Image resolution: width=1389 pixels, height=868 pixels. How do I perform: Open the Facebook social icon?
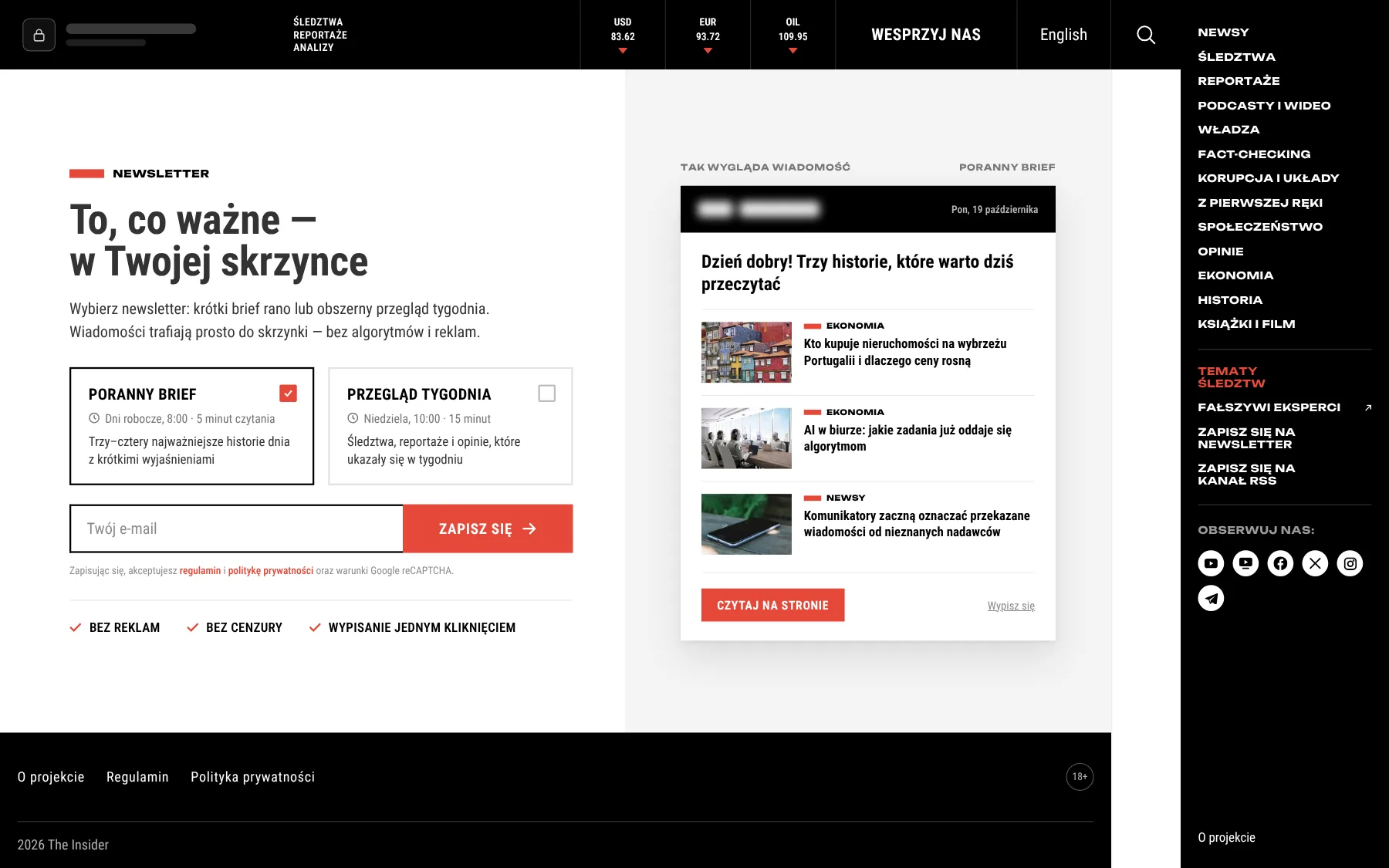(x=1280, y=563)
